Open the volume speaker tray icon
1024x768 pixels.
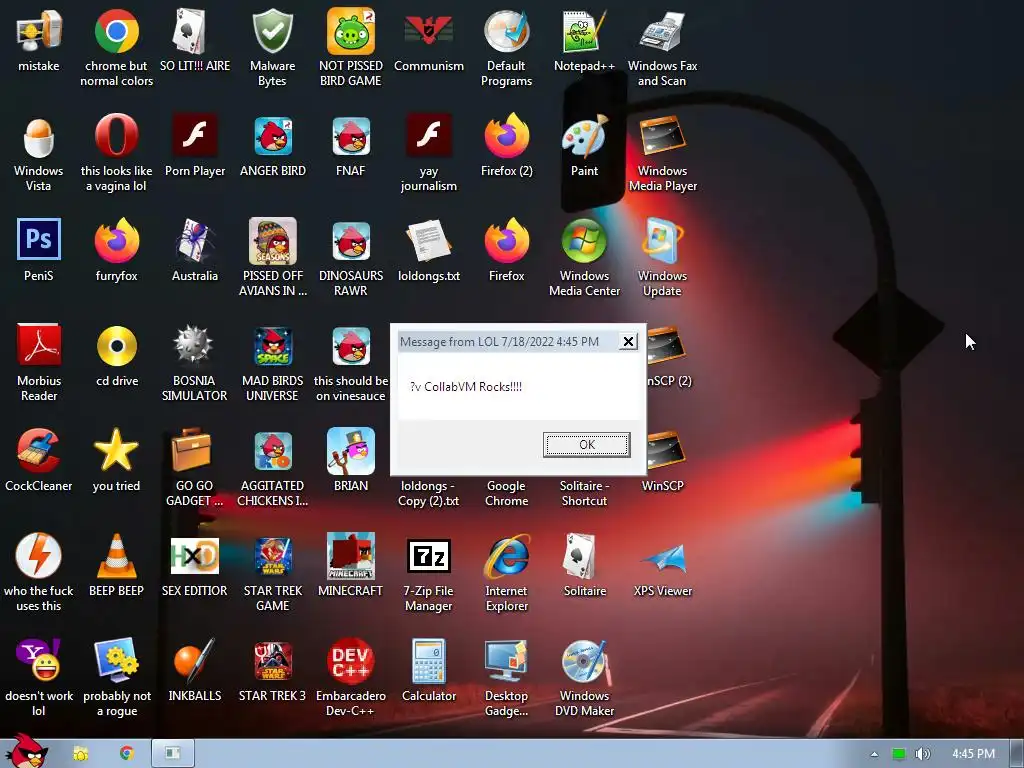[x=923, y=754]
